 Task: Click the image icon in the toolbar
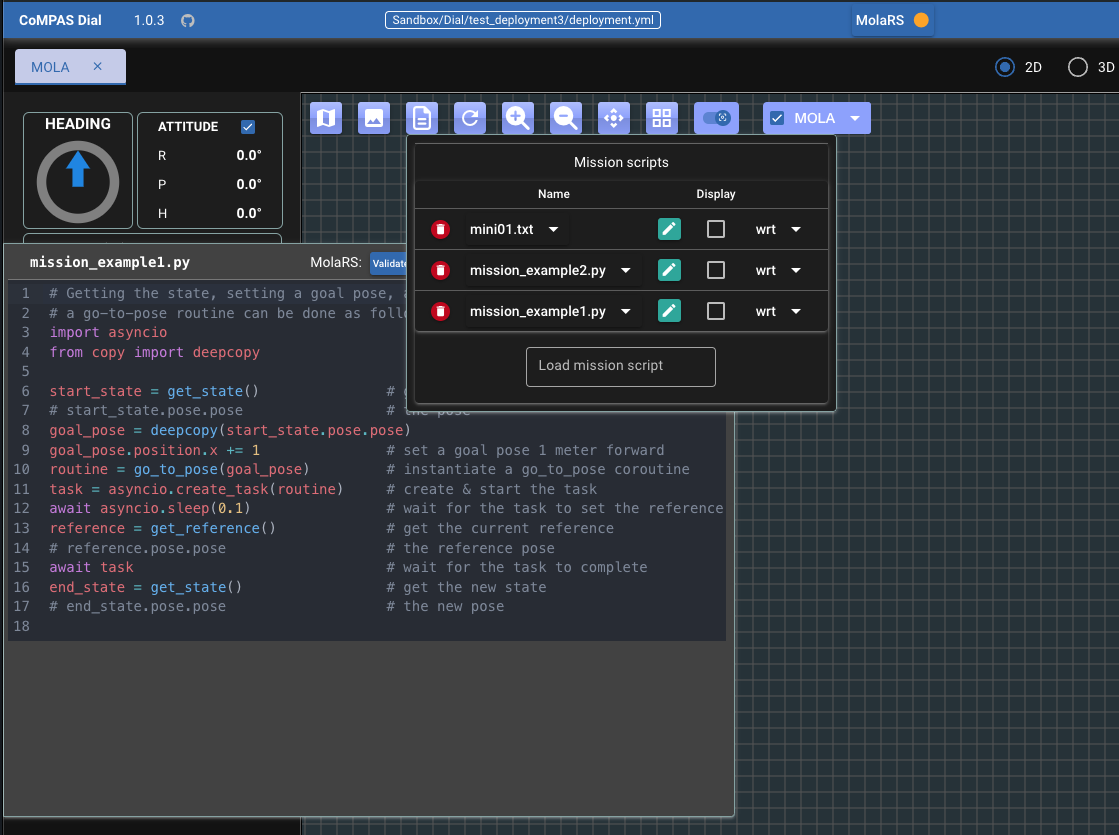tap(374, 118)
